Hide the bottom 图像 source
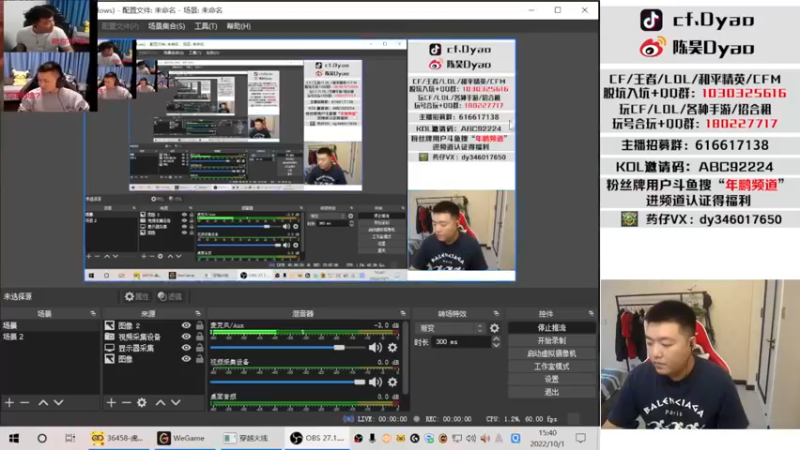800x450 pixels. pyautogui.click(x=186, y=359)
